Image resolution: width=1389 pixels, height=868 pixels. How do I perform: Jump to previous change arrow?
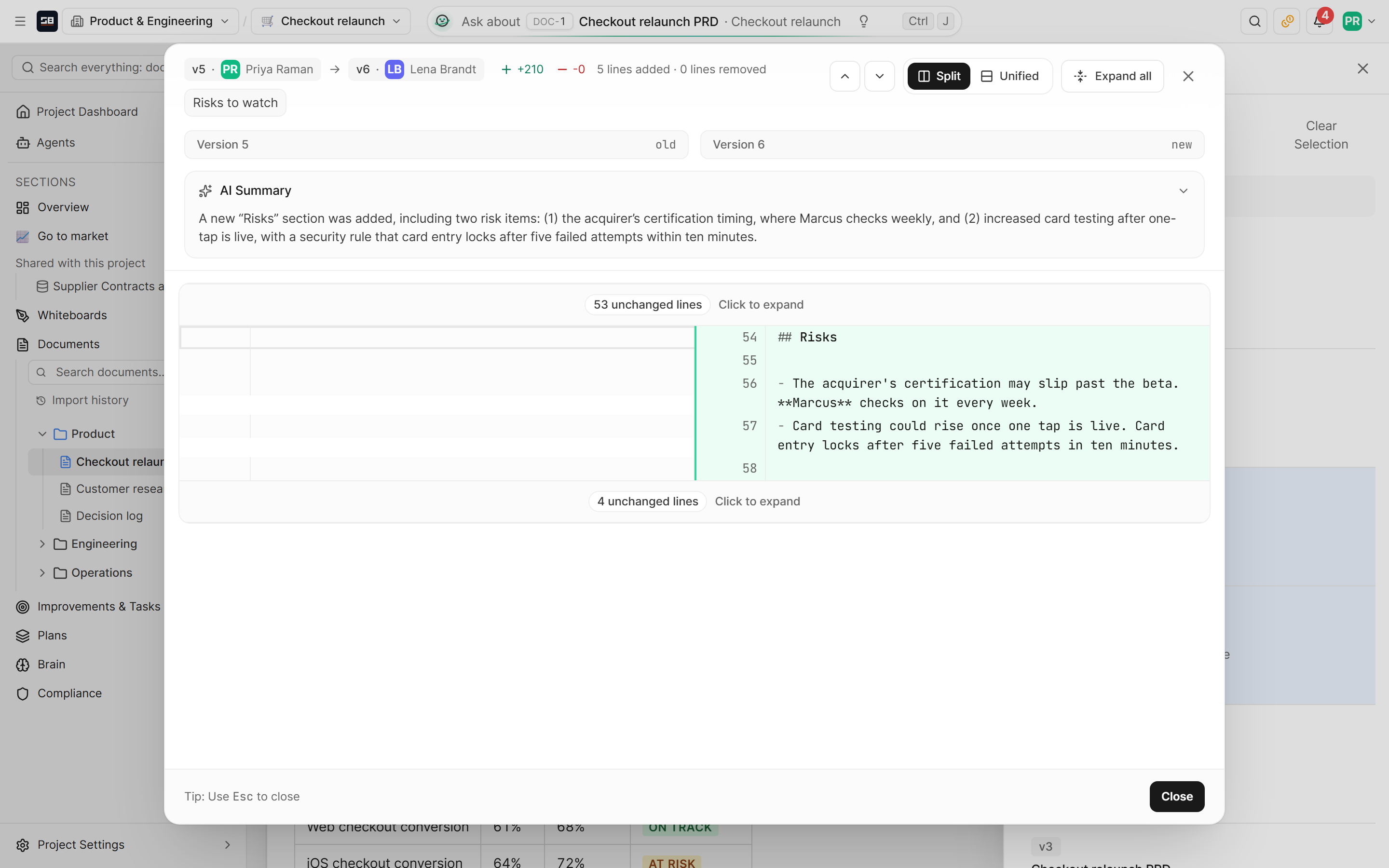(845, 76)
